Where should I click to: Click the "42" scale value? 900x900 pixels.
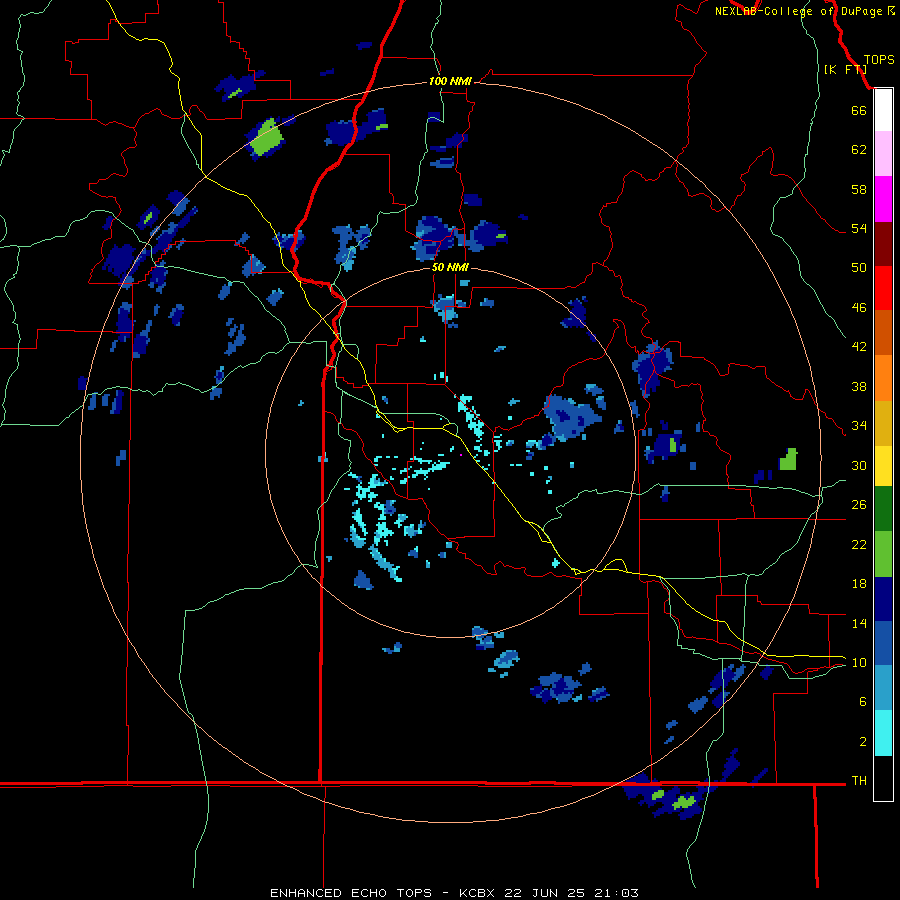[859, 347]
